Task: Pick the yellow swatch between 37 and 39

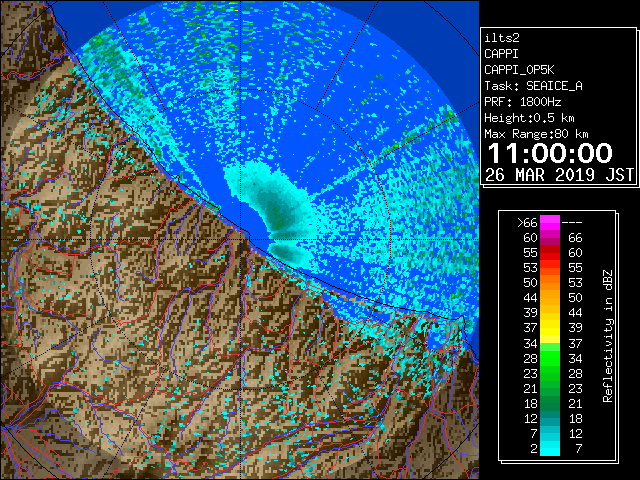Action: 550,328
